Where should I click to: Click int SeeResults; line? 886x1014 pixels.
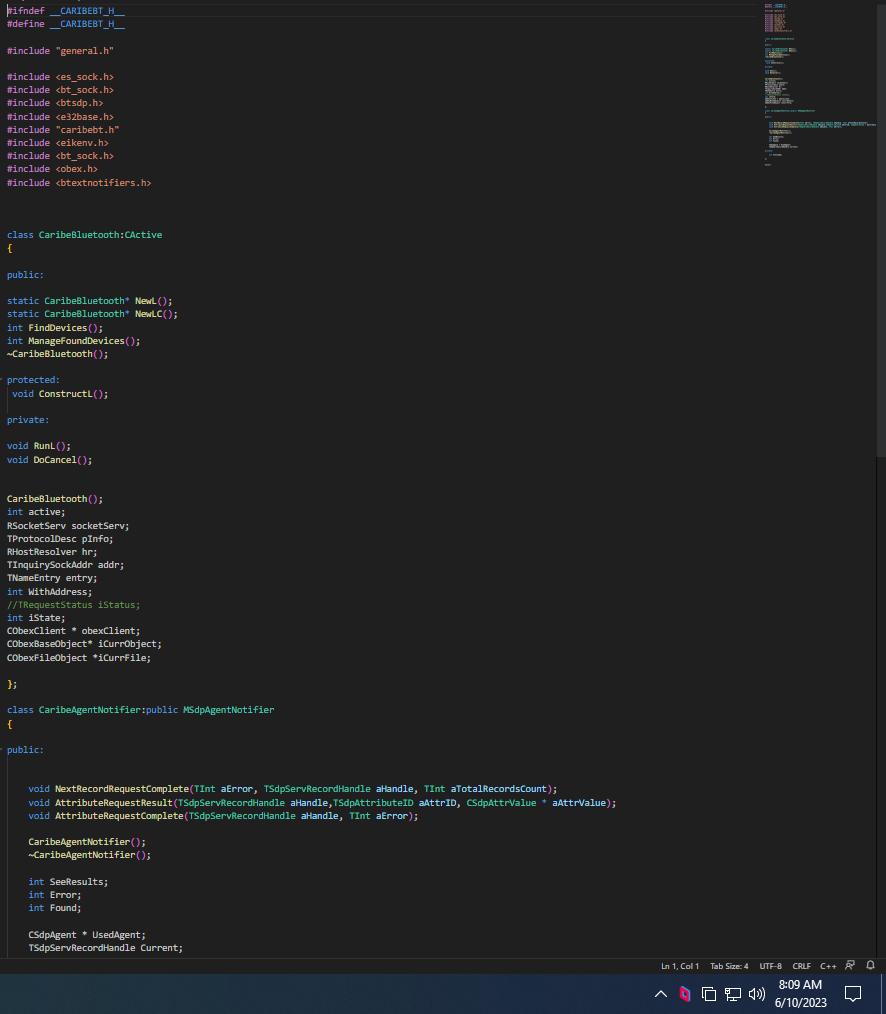point(68,881)
